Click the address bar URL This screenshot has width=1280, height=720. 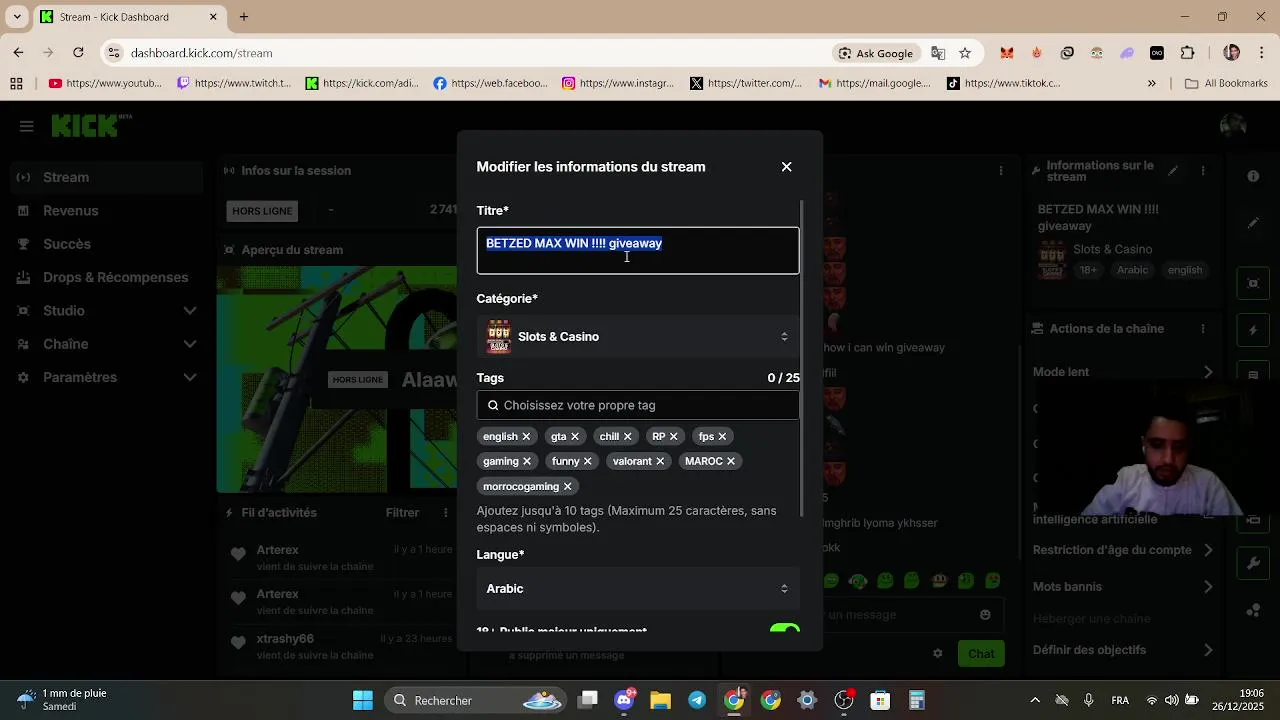click(x=201, y=53)
